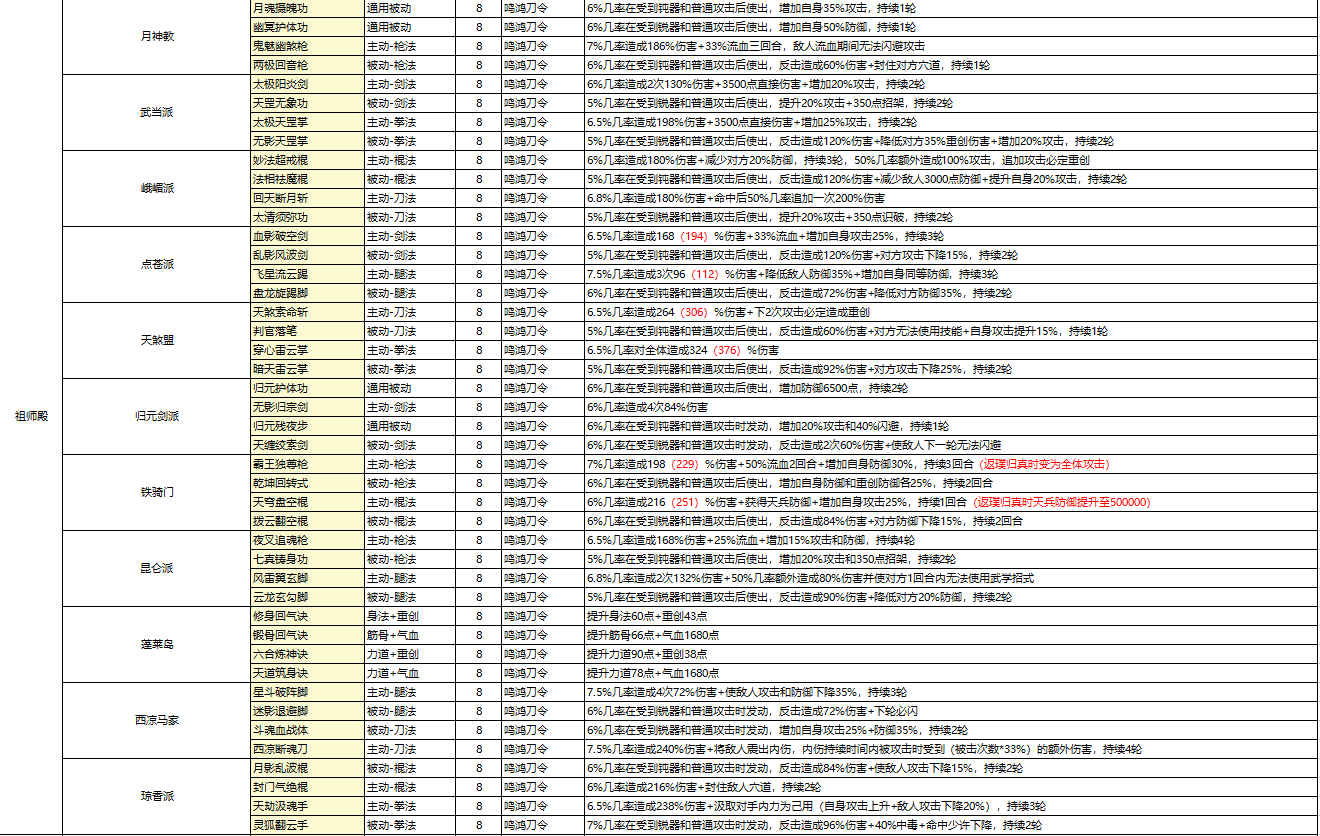
Task: Select the 斗魂血战体 skill cell
Action: point(307,731)
